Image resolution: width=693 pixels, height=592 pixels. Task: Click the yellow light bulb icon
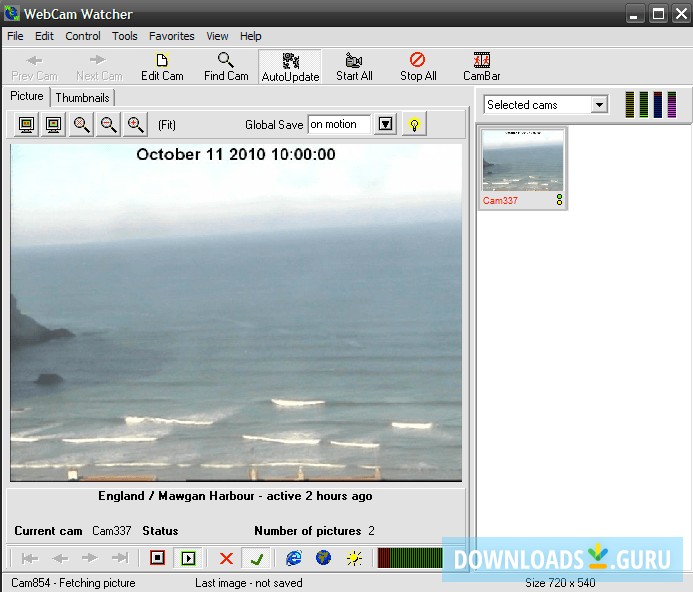414,125
